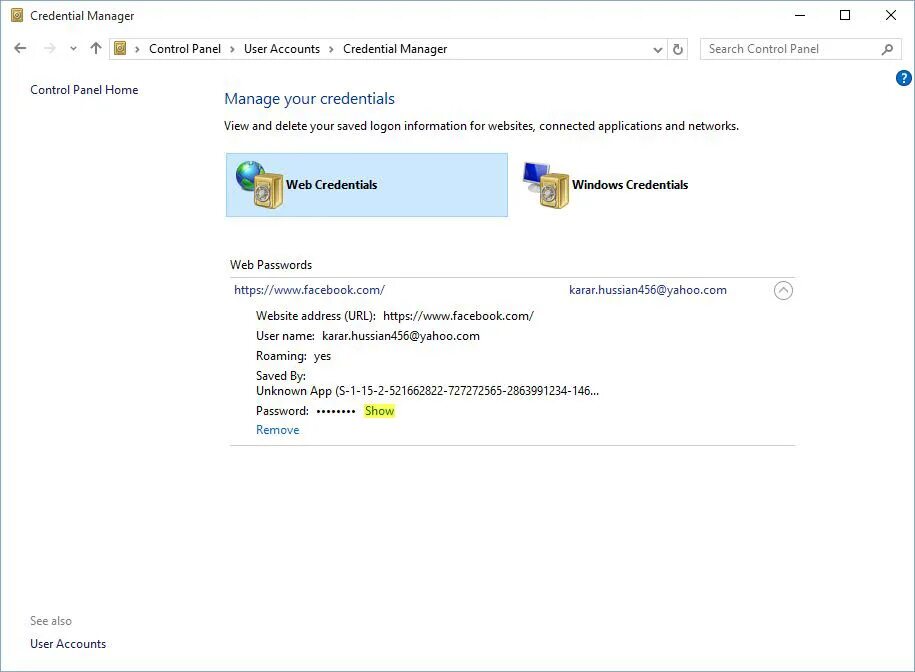Click the refresh icon in address bar
This screenshot has height=672, width=915.
click(x=678, y=48)
